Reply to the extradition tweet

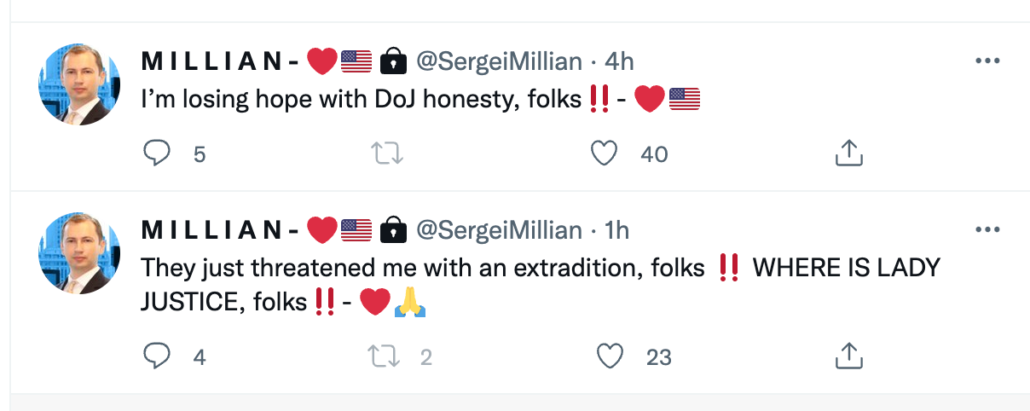coord(159,356)
